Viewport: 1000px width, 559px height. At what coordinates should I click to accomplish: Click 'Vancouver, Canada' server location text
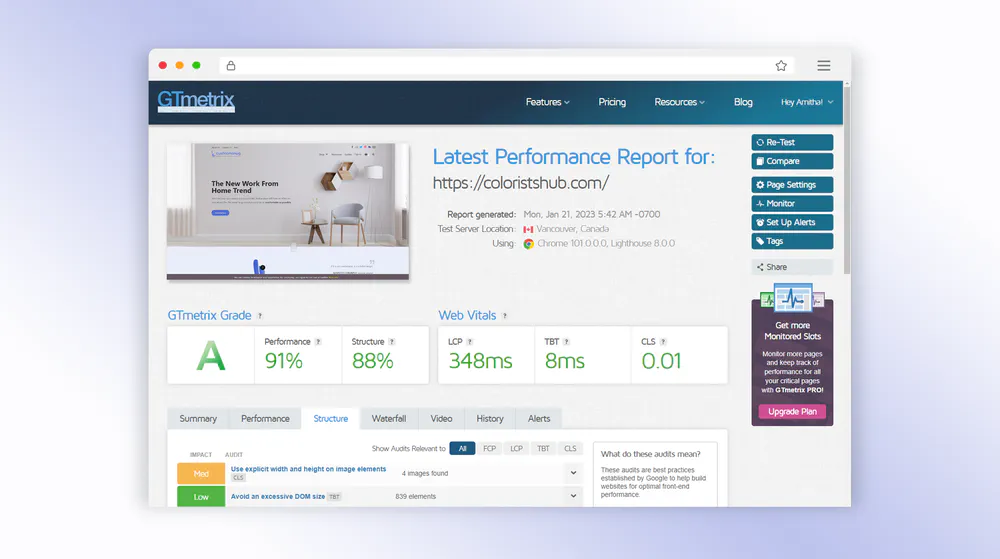click(572, 229)
